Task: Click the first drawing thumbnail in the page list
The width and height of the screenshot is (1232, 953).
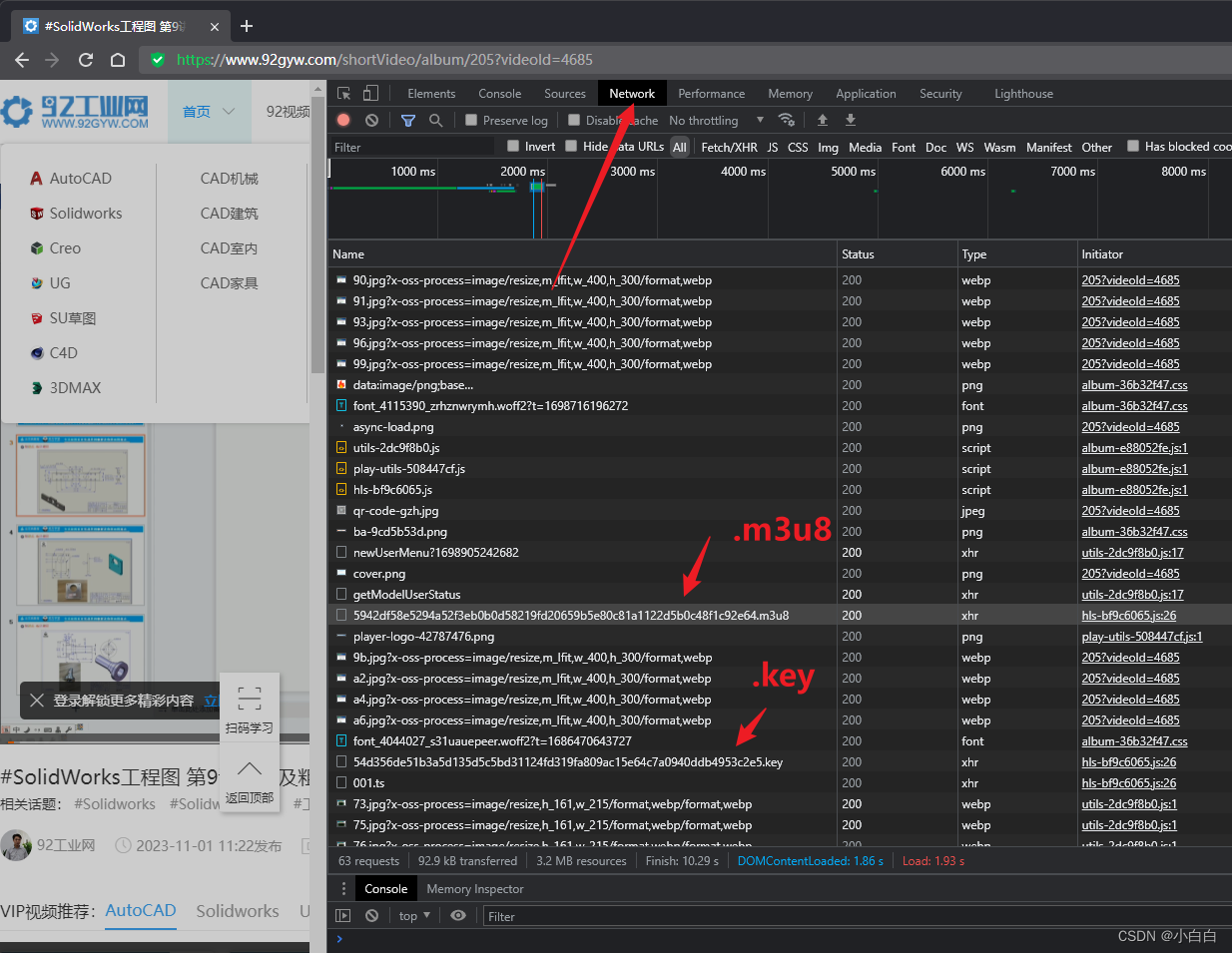Action: (x=81, y=475)
